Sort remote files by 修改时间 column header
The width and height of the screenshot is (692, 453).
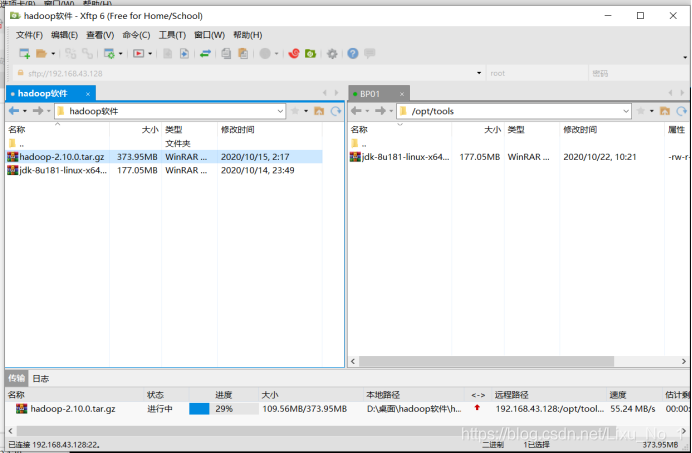click(612, 129)
